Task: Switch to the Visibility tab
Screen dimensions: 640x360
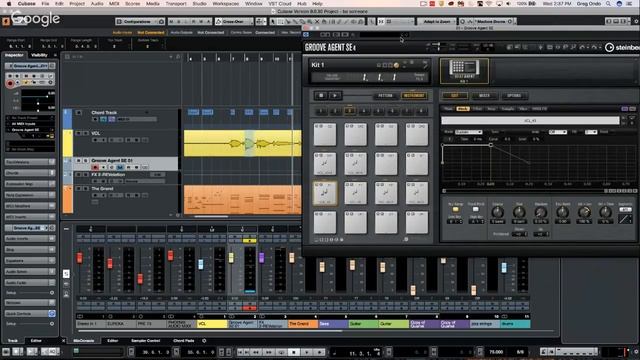Action: click(x=40, y=55)
